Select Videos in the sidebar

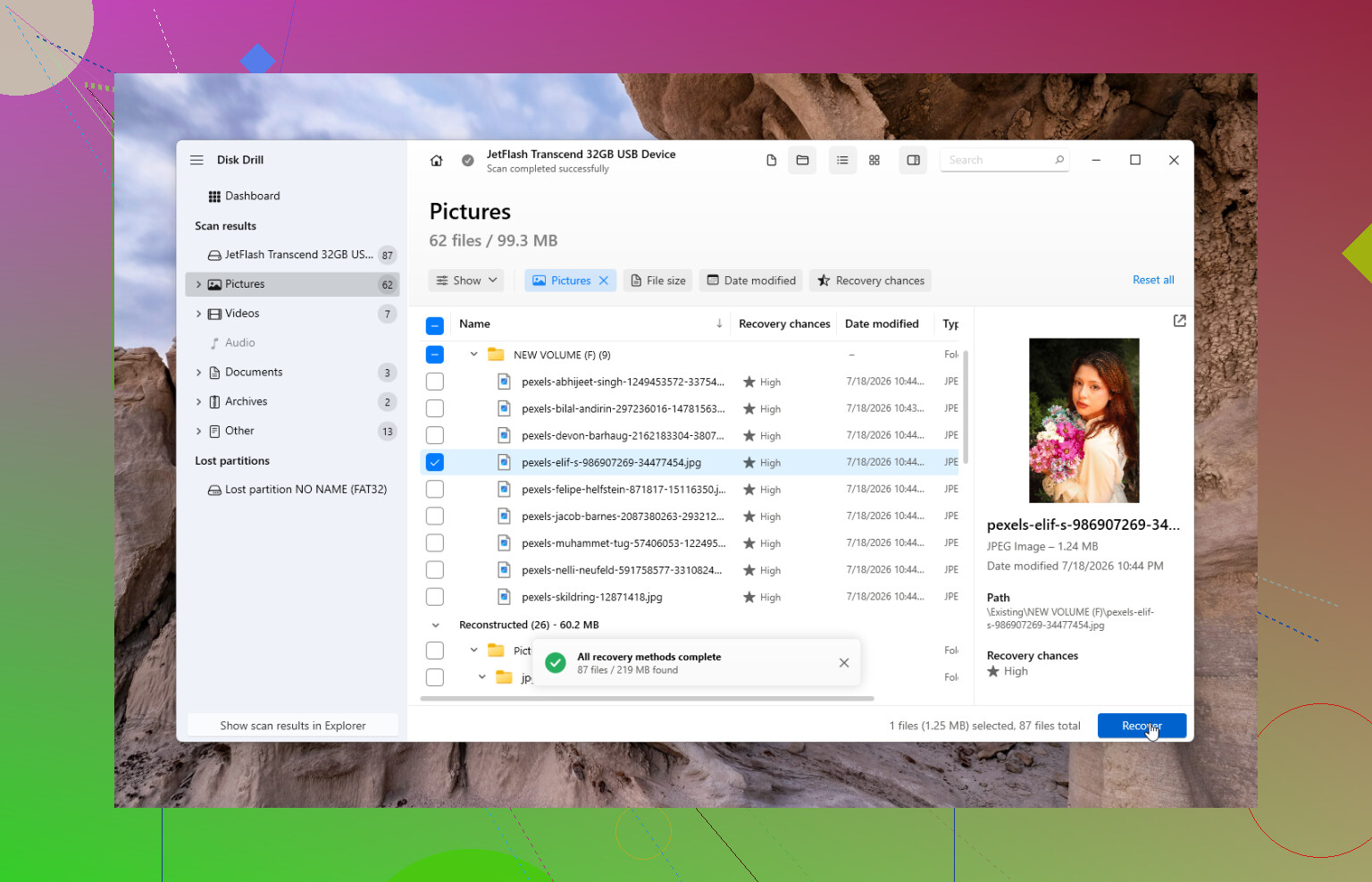[x=292, y=314]
